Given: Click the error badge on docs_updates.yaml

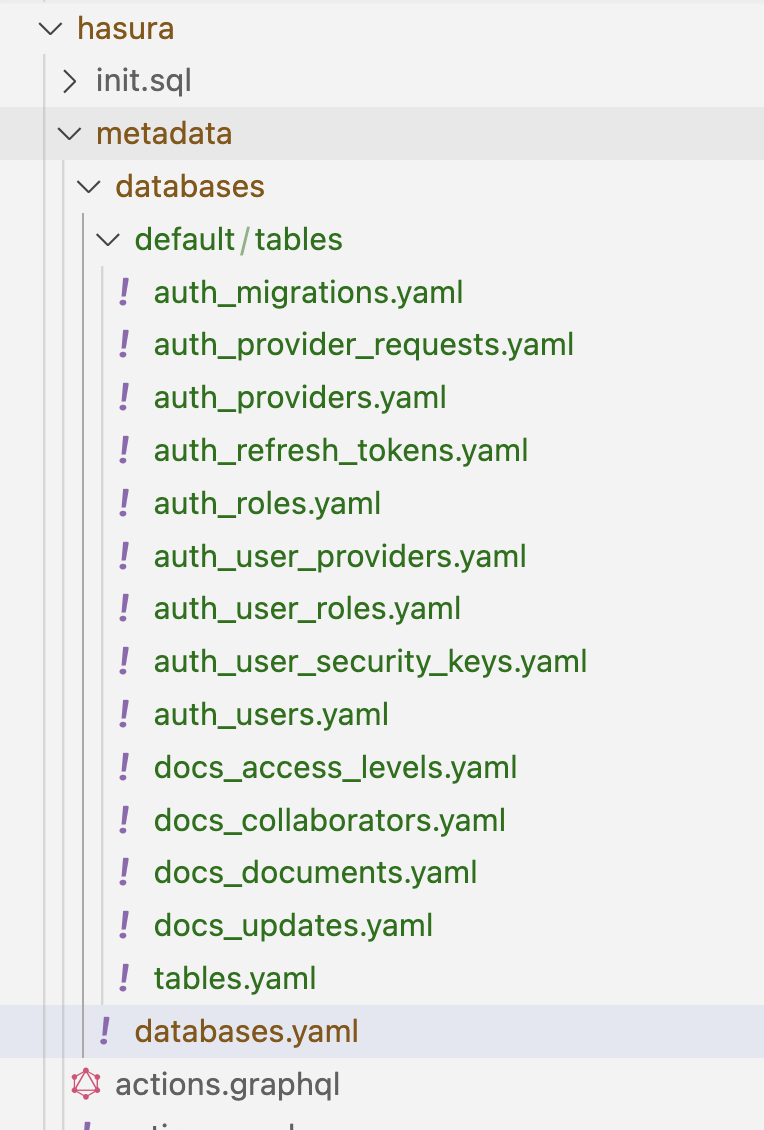Looking at the screenshot, I should point(123,925).
